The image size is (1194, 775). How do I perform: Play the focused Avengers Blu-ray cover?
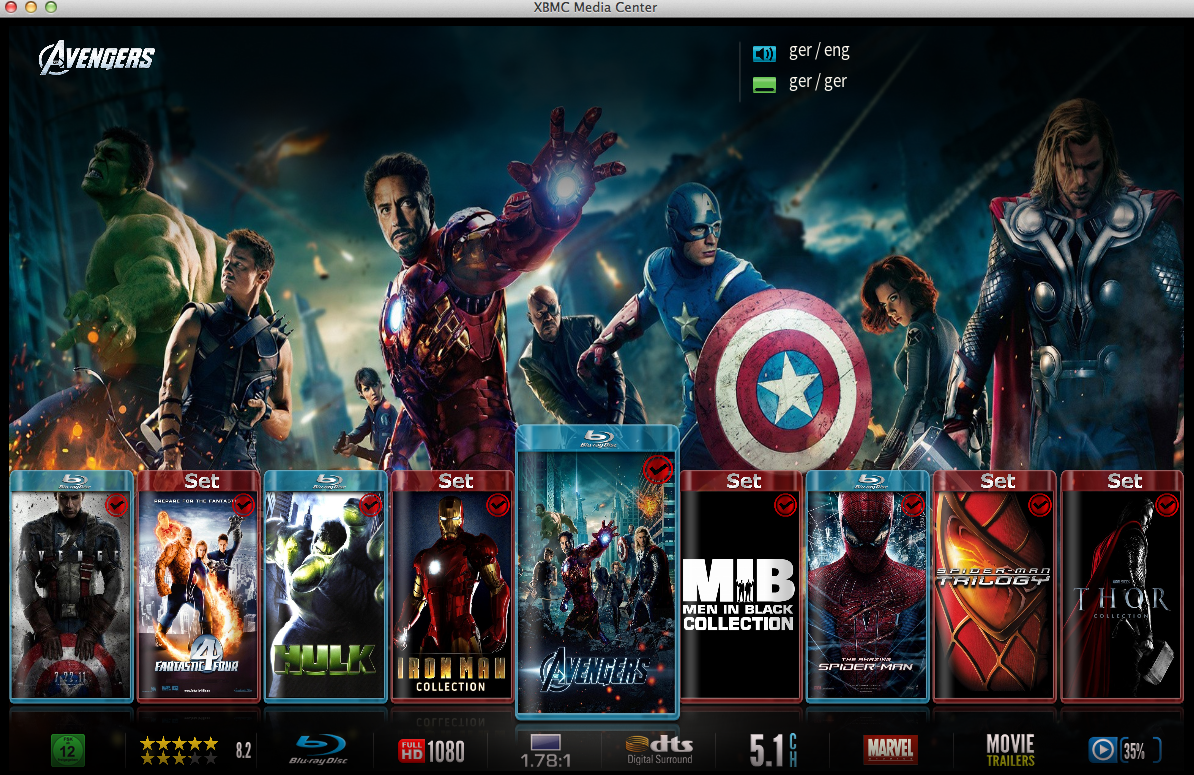pos(597,572)
